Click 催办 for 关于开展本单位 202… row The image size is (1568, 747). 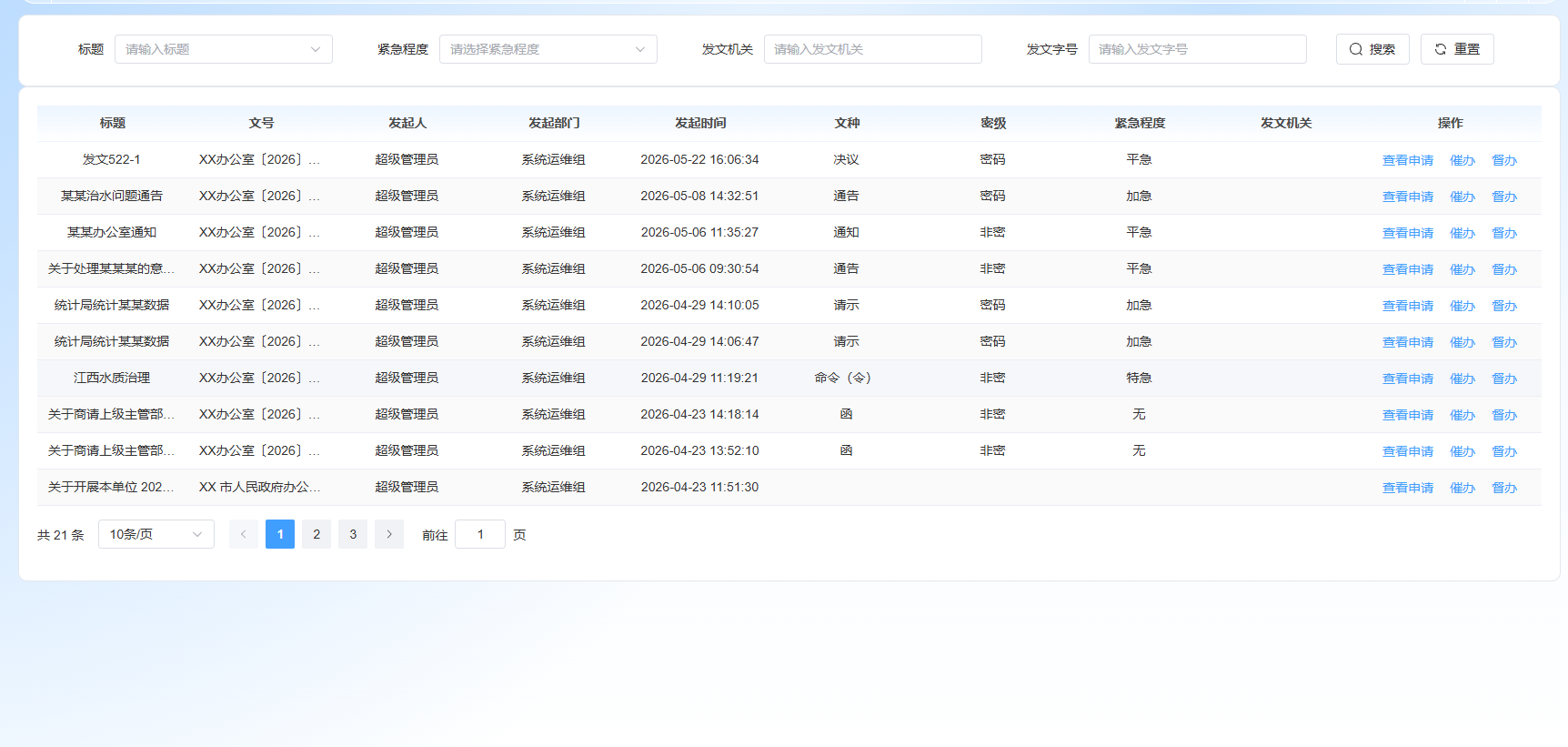(x=1462, y=488)
